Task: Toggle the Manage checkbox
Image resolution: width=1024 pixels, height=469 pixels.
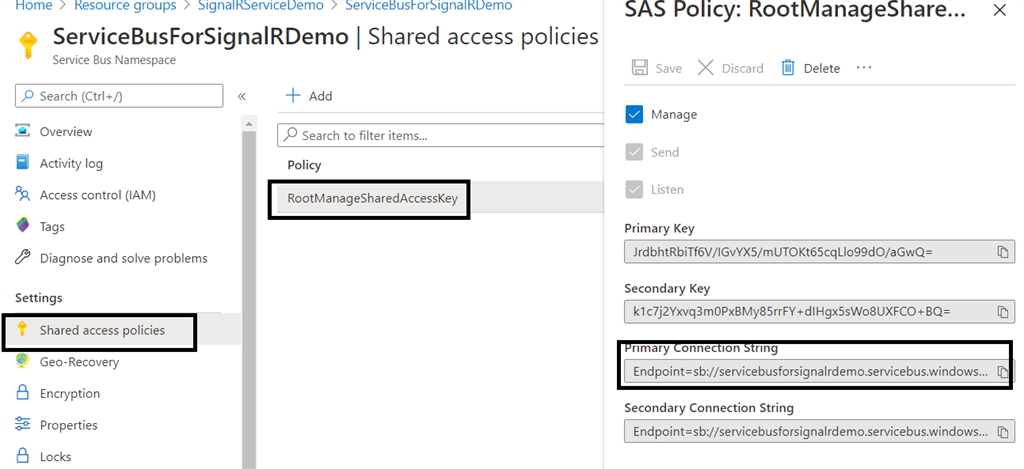Action: pos(634,114)
